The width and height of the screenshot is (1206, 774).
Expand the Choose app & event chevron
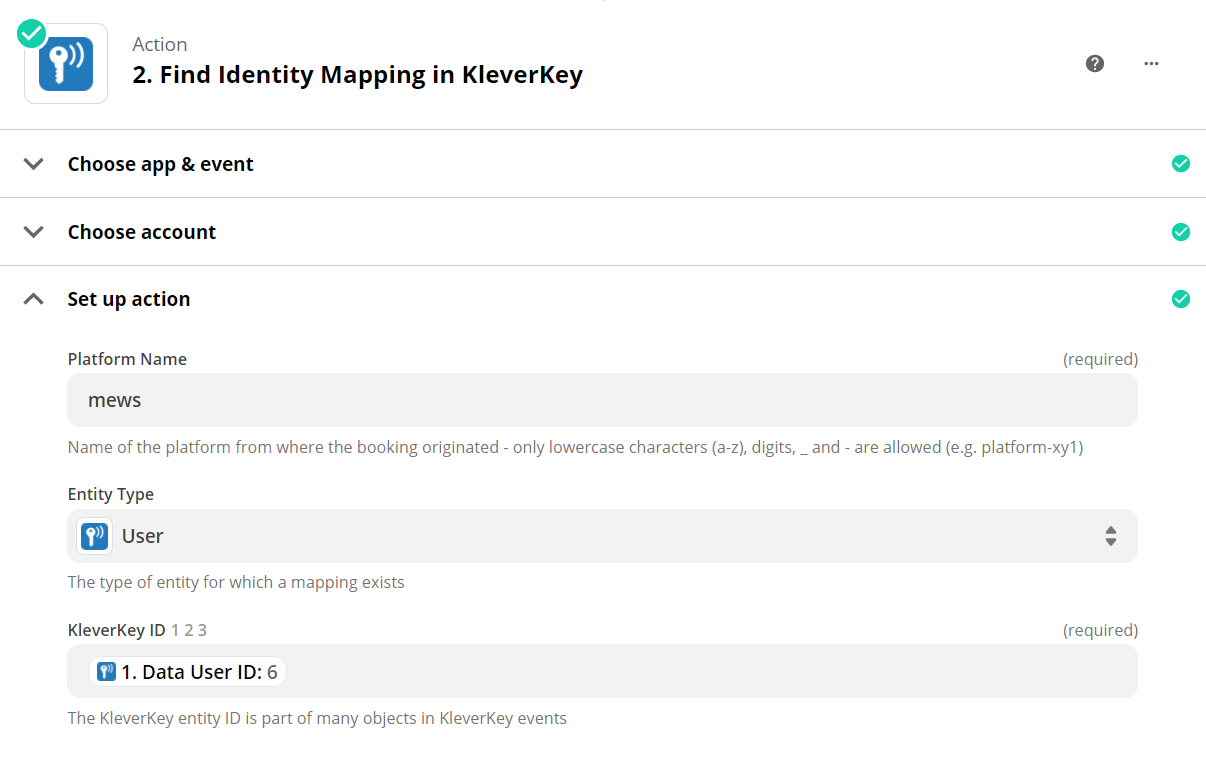(34, 164)
